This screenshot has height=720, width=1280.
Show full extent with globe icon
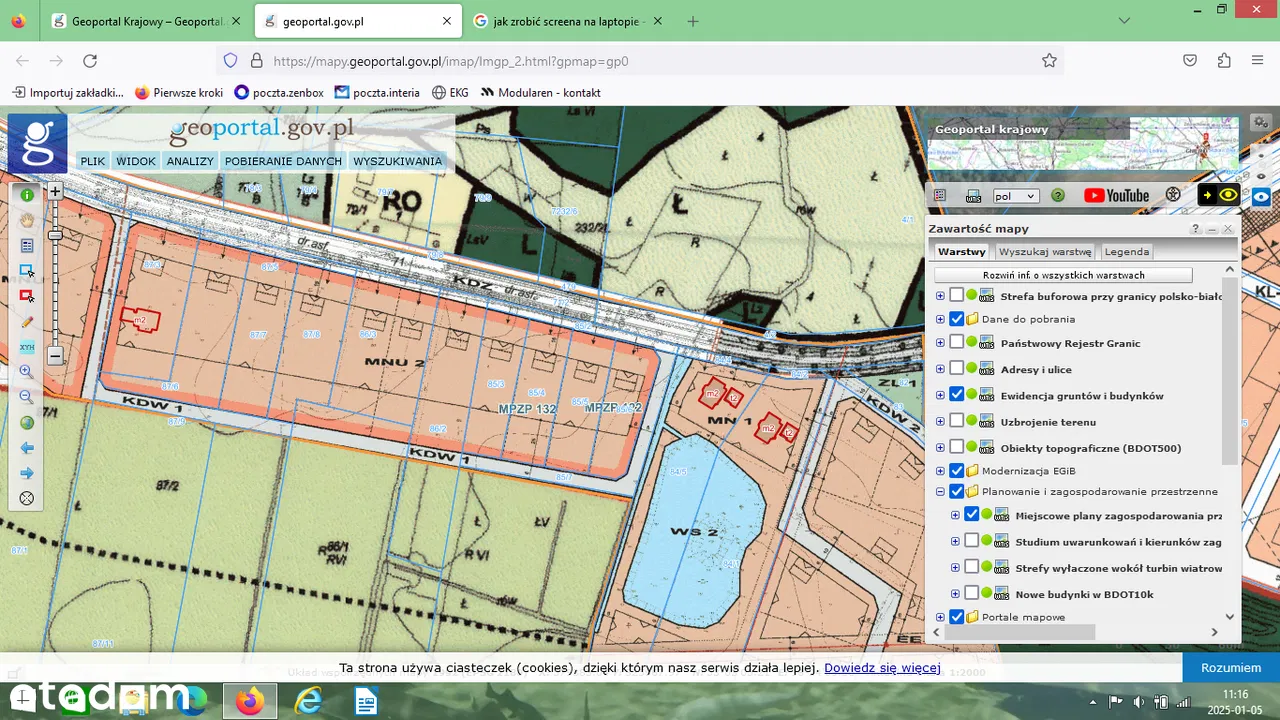pos(27,423)
